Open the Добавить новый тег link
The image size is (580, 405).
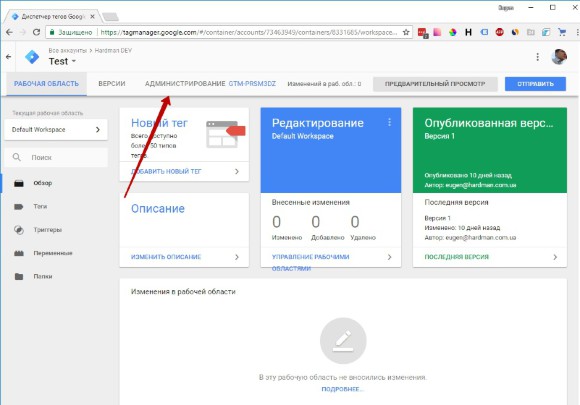(166, 172)
